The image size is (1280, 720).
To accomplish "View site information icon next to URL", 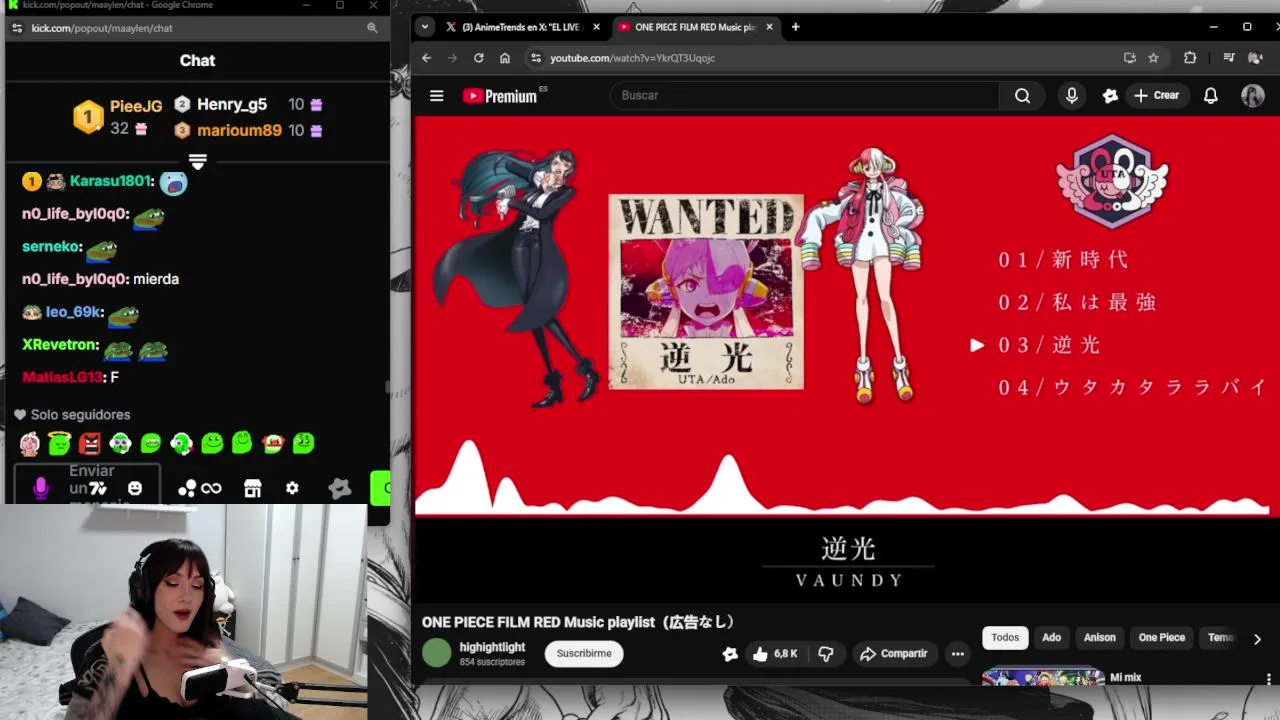I will (x=536, y=58).
